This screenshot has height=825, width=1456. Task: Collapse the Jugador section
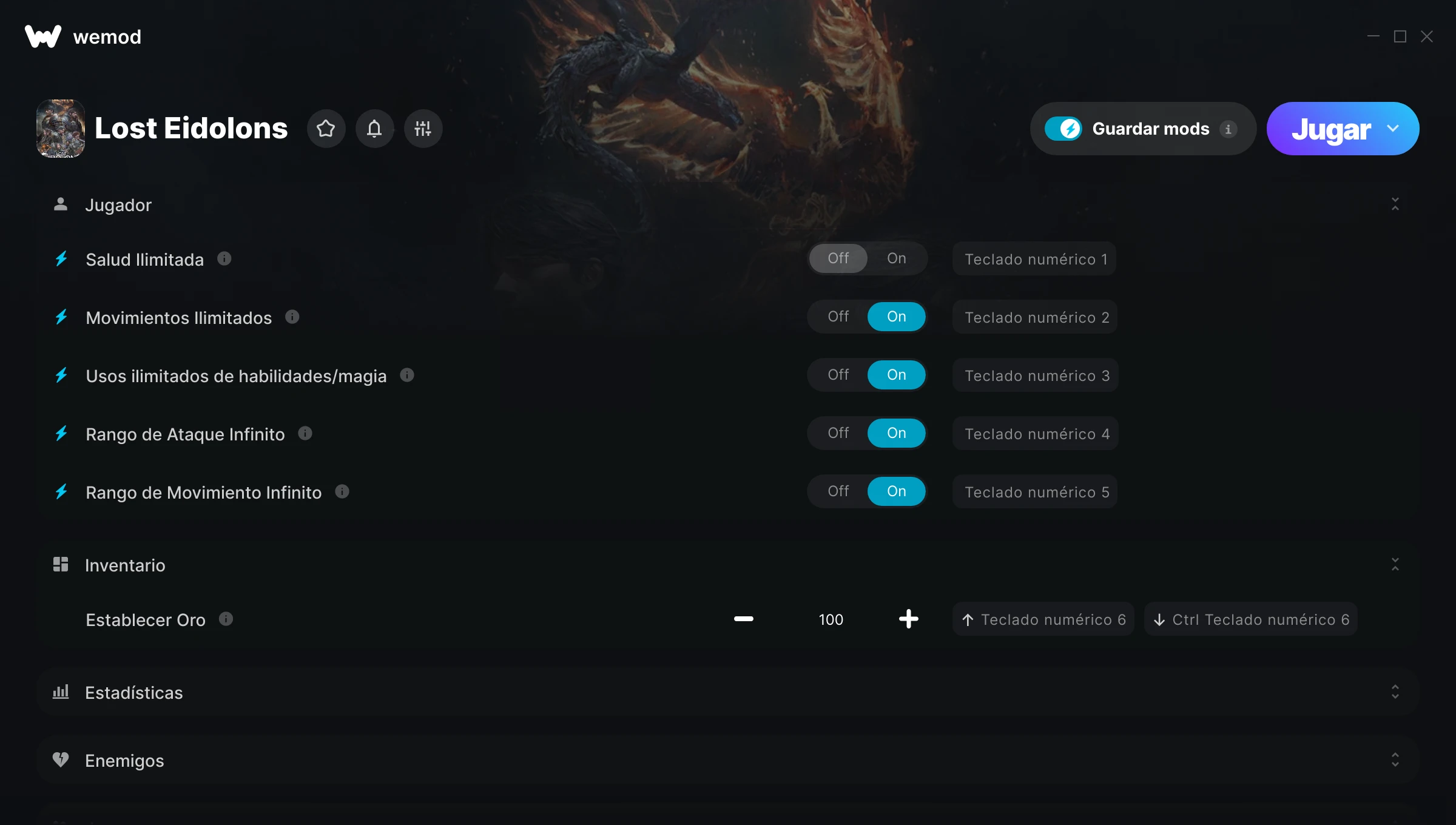1395,204
